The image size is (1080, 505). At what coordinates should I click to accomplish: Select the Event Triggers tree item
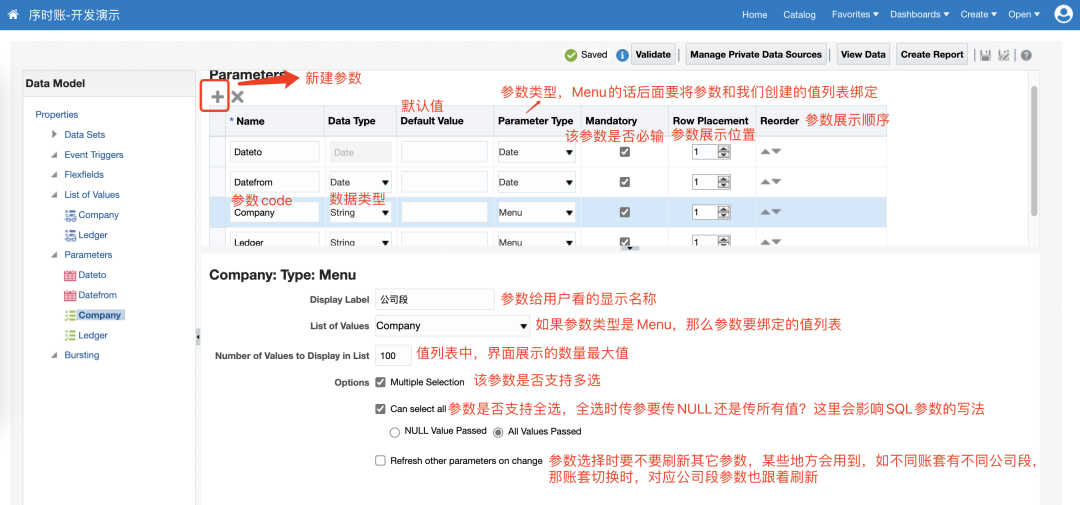point(94,155)
